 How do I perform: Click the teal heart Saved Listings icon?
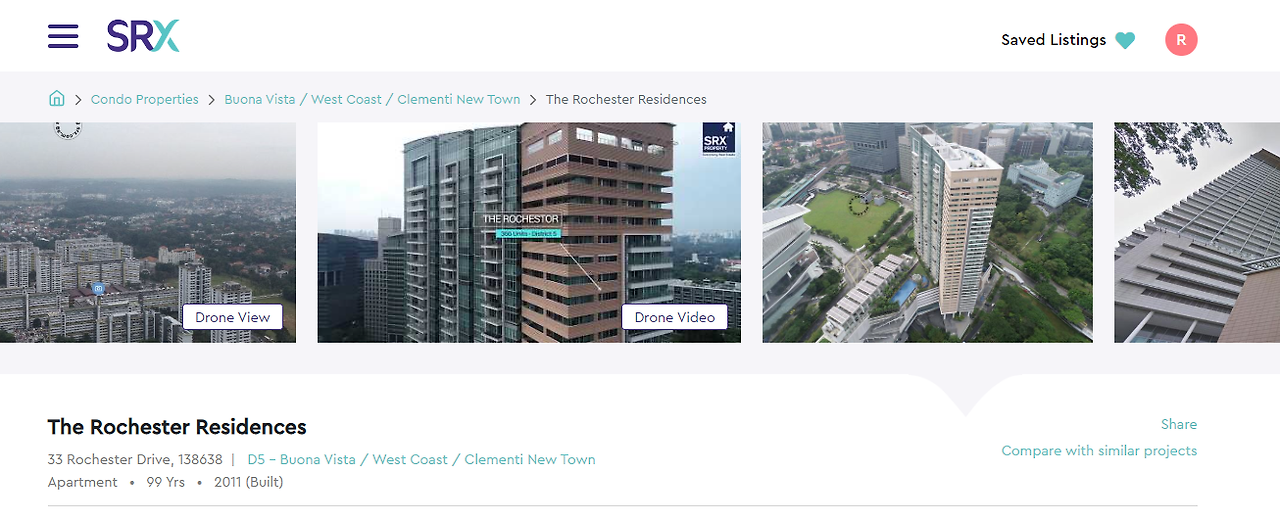1125,40
